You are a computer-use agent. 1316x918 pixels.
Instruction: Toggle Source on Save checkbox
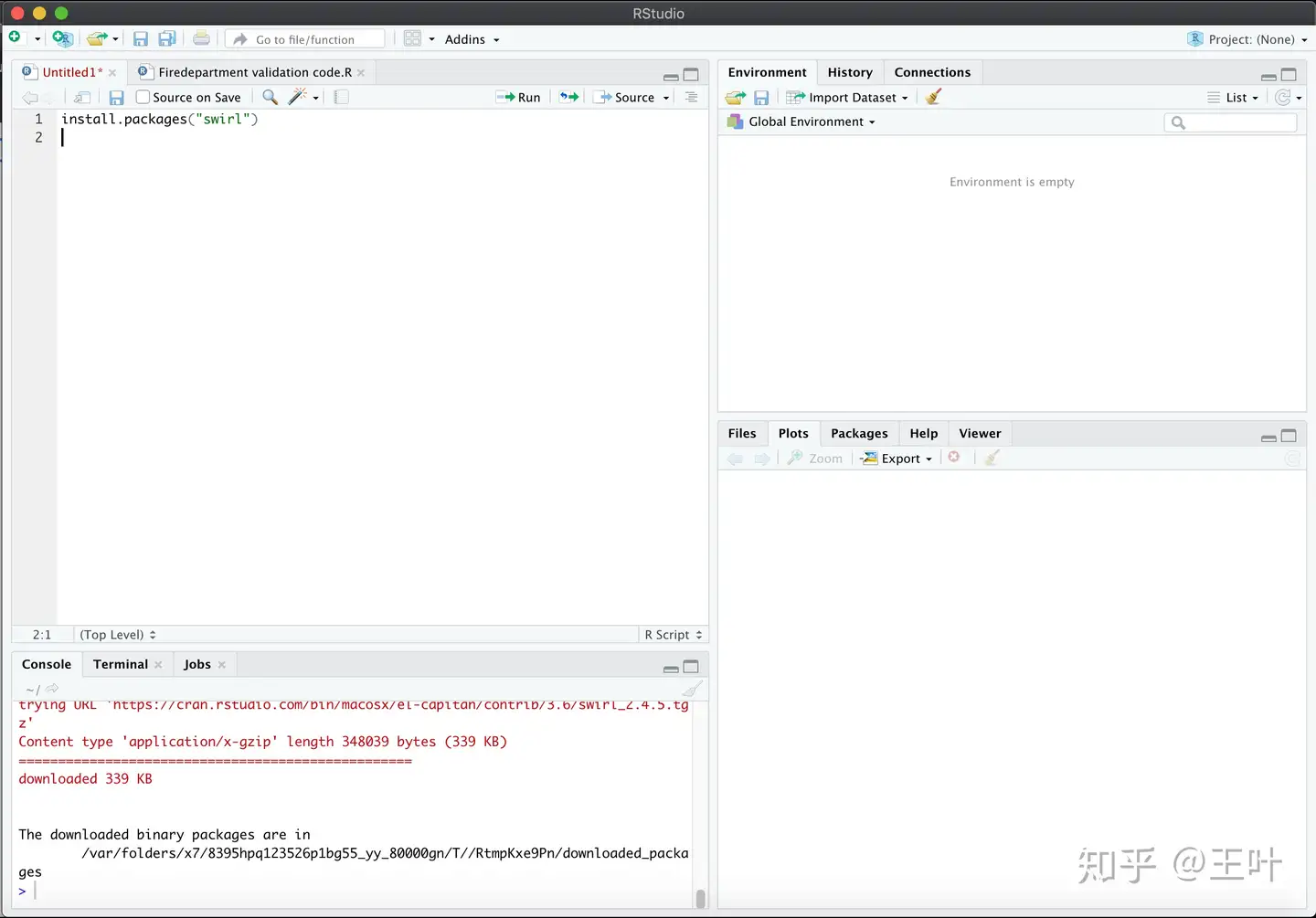(143, 97)
